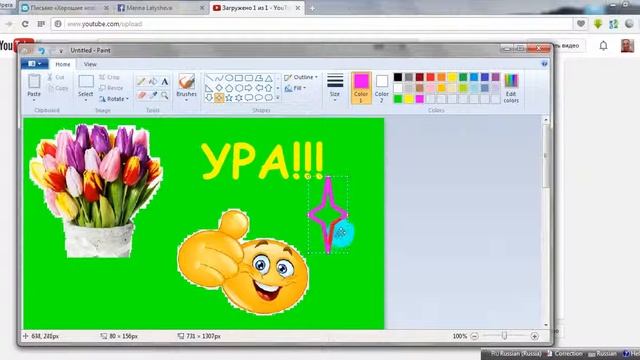The width and height of the screenshot is (640, 360).
Task: Expand the Paste dropdown arrow
Action: tap(34, 100)
